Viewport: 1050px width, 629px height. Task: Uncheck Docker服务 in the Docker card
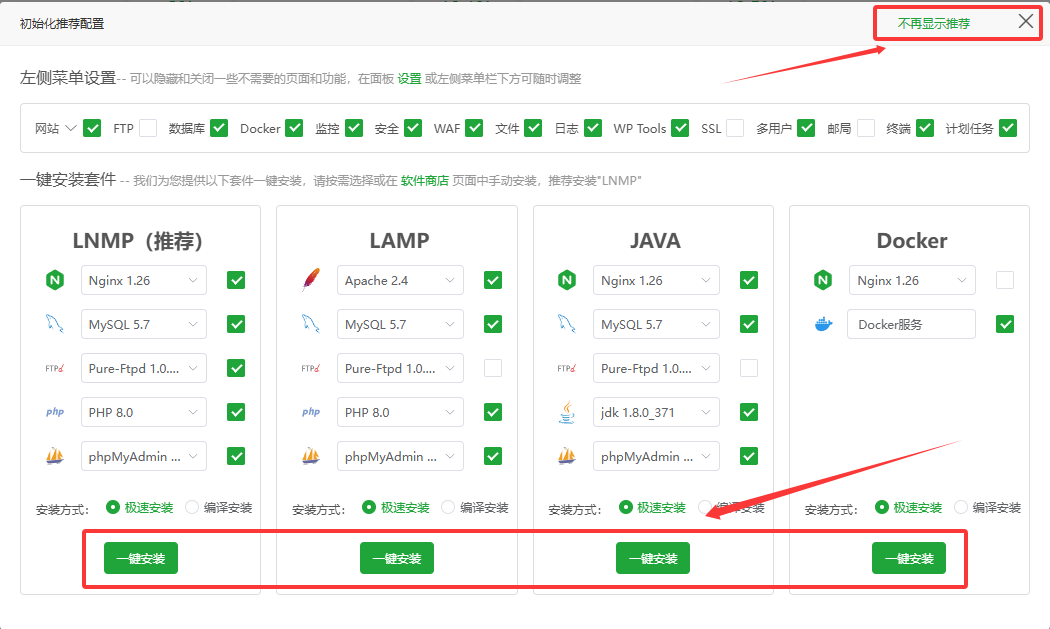point(1004,324)
